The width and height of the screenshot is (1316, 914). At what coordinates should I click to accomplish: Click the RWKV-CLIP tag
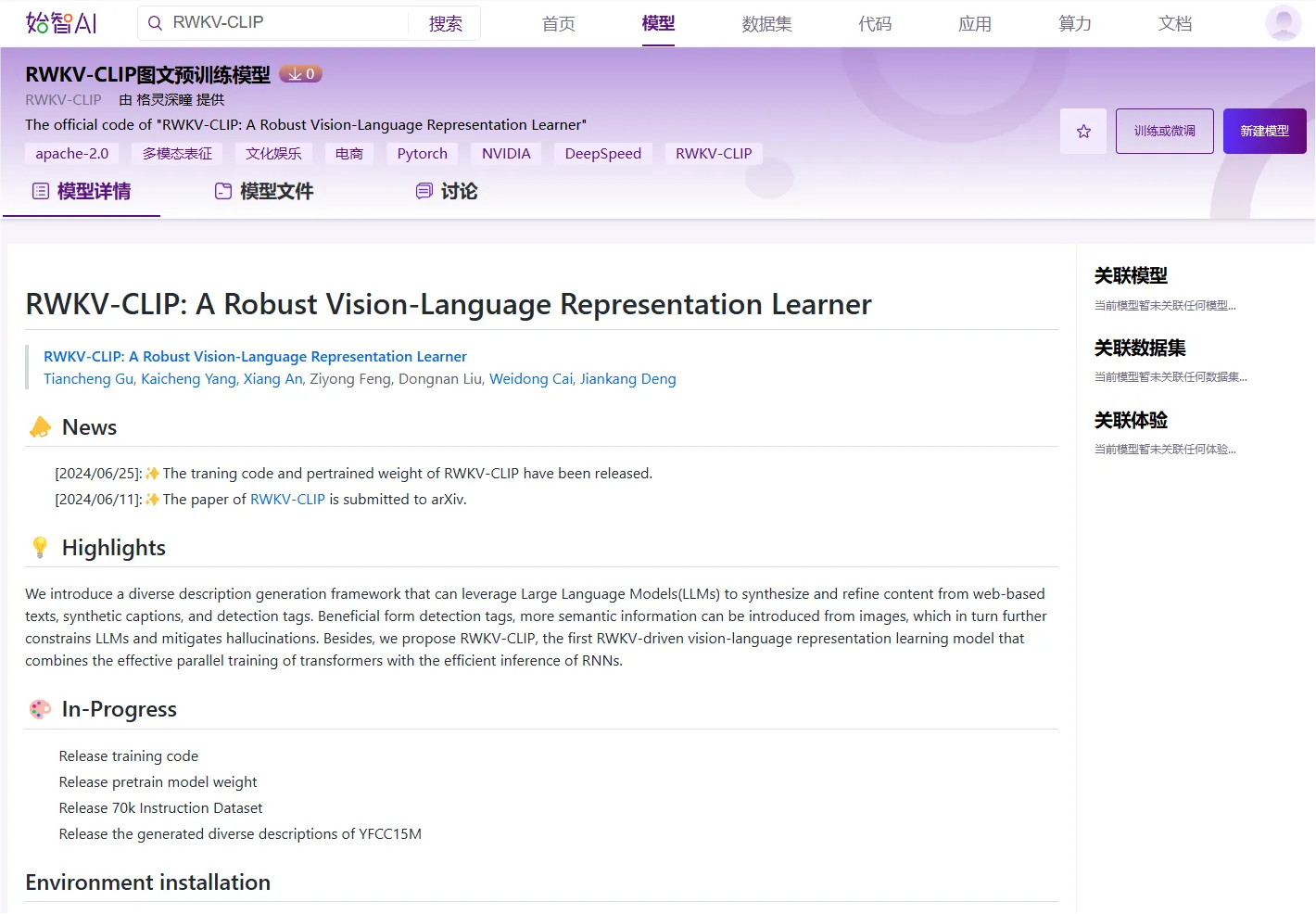(714, 154)
